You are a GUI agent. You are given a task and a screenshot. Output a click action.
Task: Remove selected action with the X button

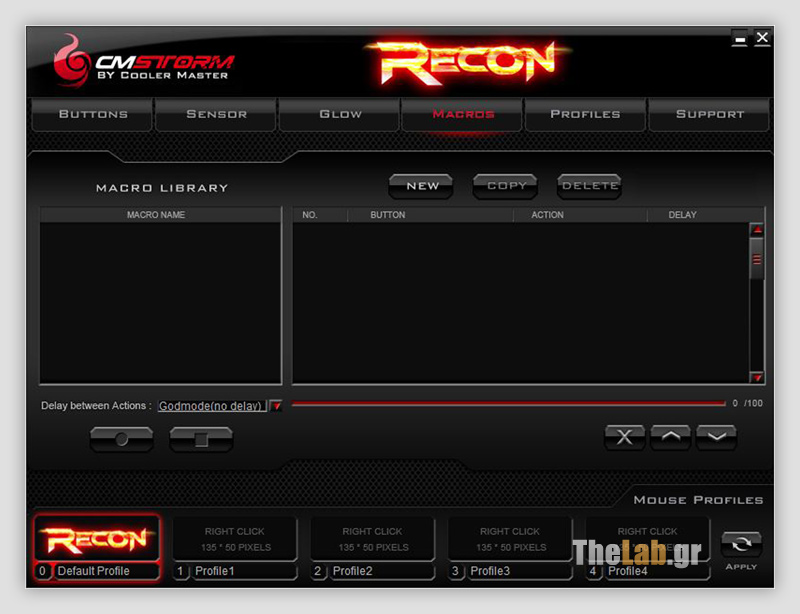[x=625, y=437]
